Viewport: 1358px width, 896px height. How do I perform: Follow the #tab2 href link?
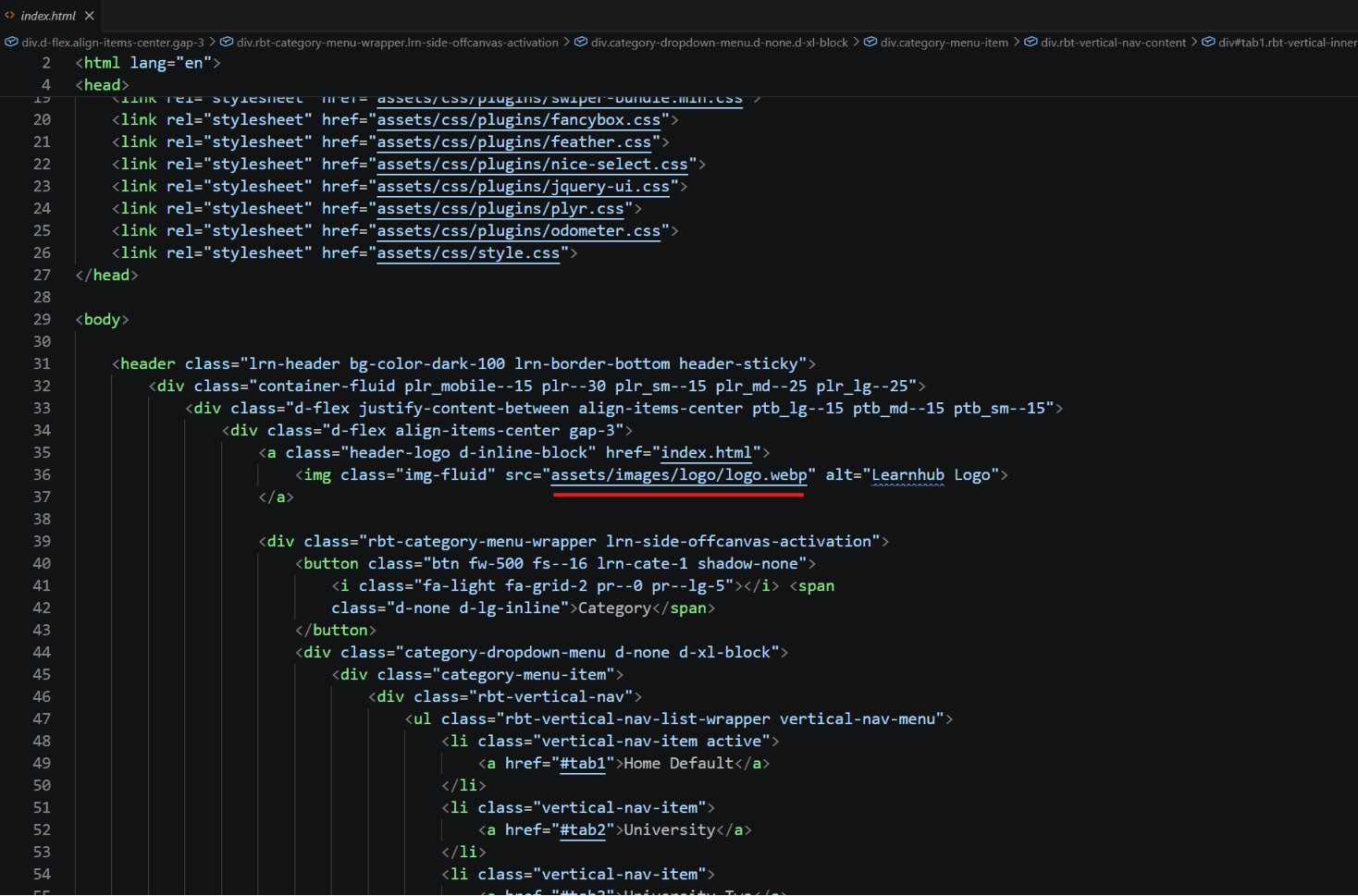click(582, 830)
